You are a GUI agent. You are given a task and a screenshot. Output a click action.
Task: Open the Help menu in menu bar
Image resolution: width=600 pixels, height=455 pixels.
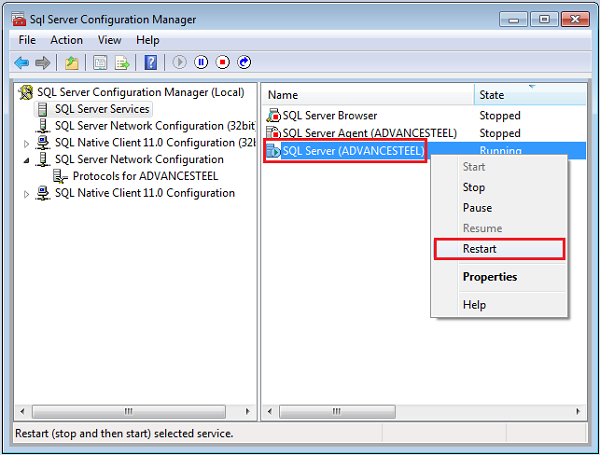point(148,40)
